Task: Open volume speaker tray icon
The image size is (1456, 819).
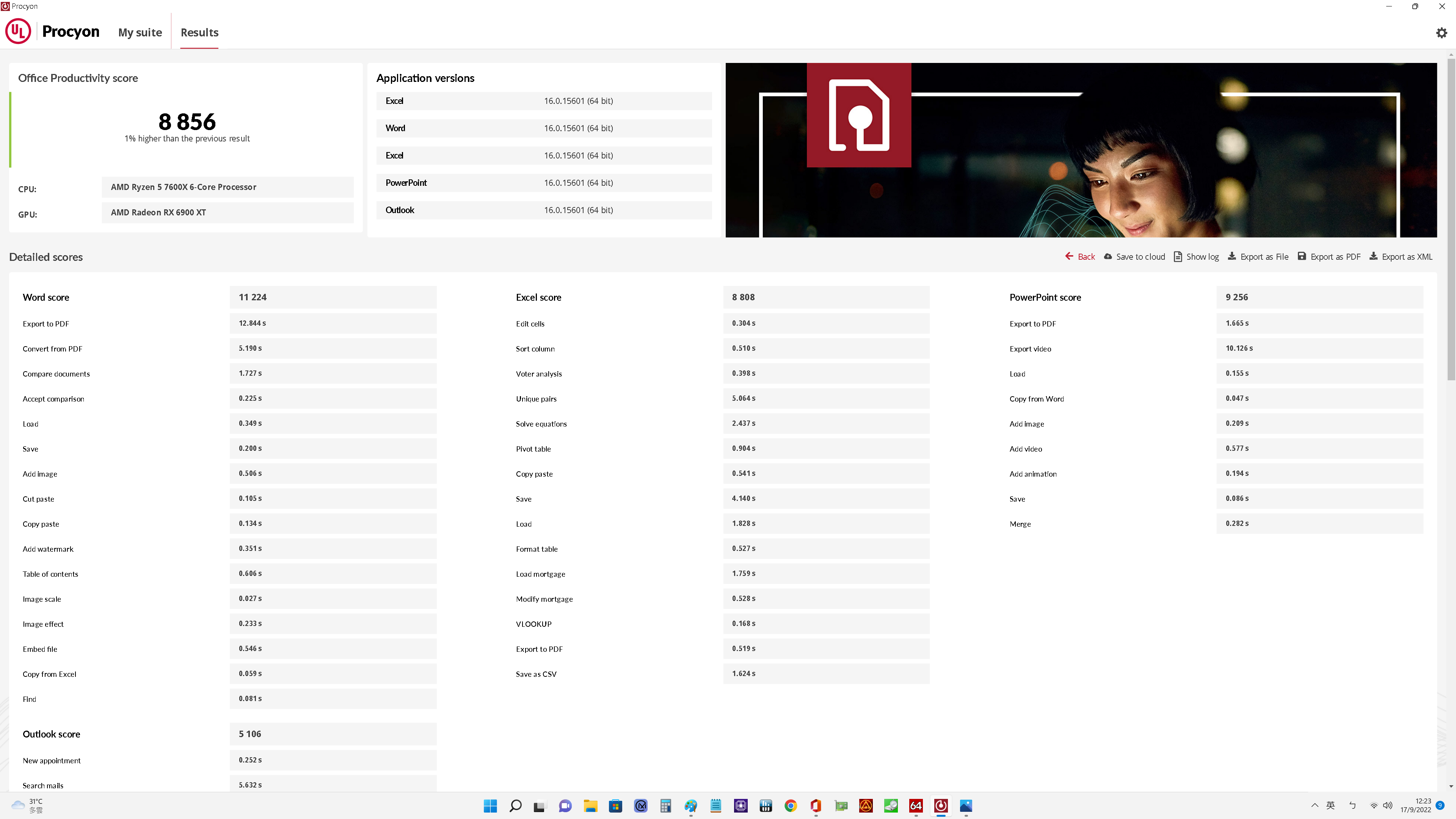Action: click(1388, 805)
